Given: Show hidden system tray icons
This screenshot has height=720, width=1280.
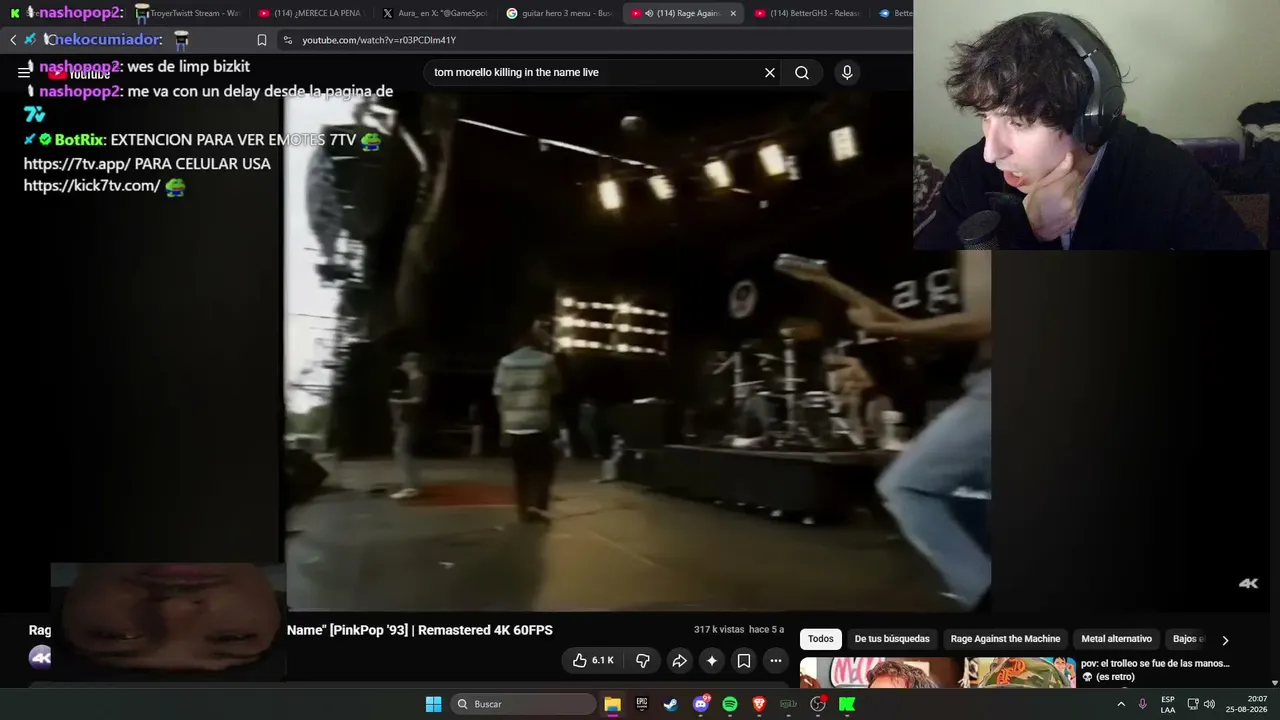Looking at the screenshot, I should 1120,704.
